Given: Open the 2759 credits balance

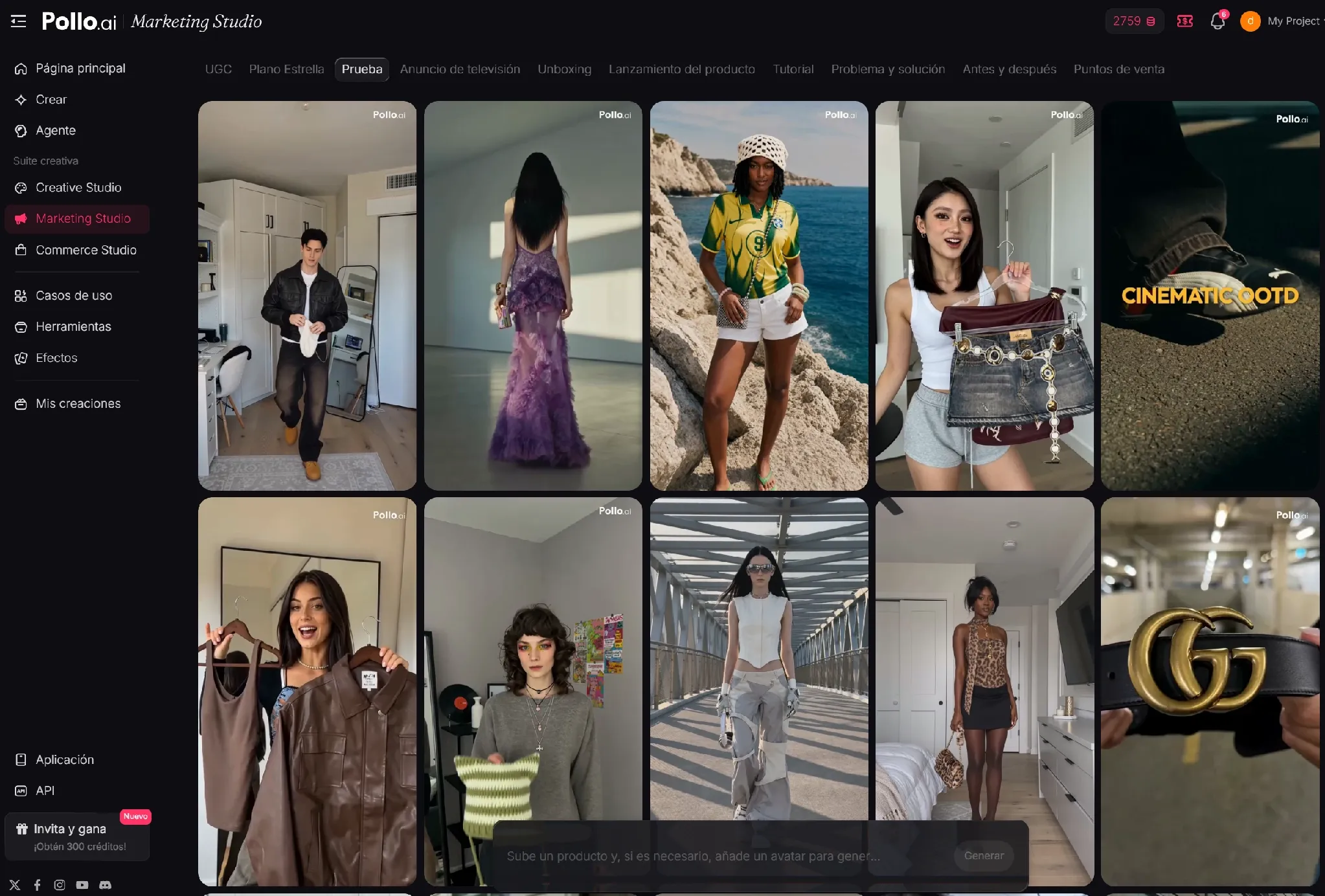Looking at the screenshot, I should (1134, 21).
